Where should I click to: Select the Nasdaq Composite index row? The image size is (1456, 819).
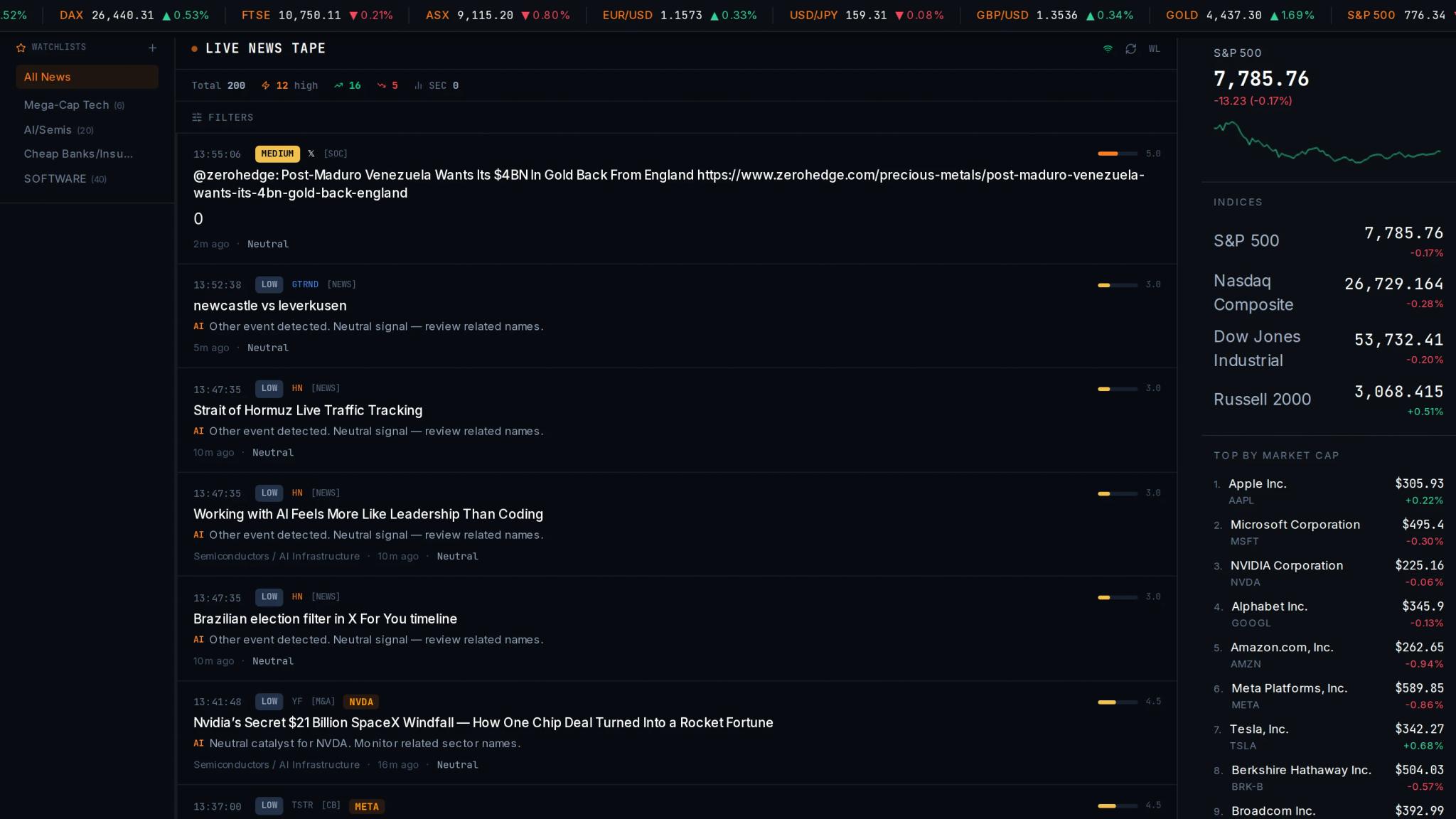tap(1328, 292)
